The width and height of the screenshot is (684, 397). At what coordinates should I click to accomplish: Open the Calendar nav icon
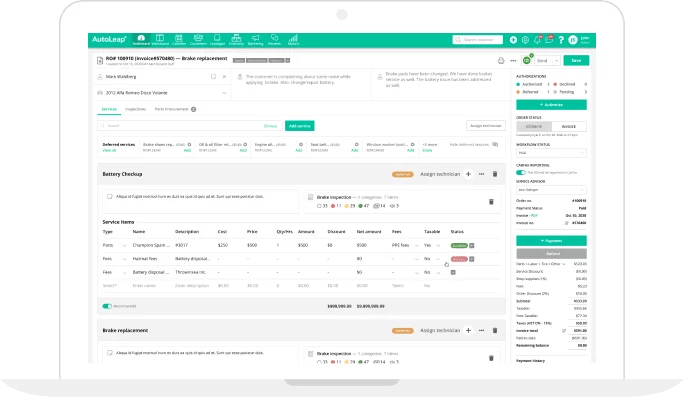pyautogui.click(x=179, y=40)
